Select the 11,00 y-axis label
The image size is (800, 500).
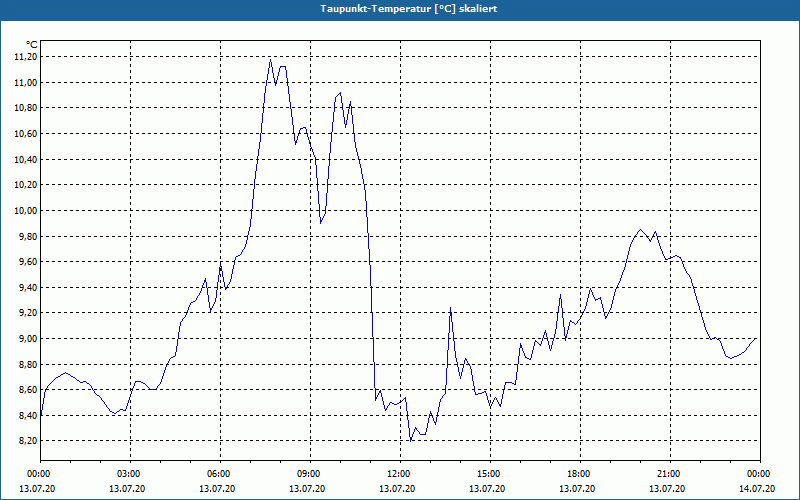point(26,82)
